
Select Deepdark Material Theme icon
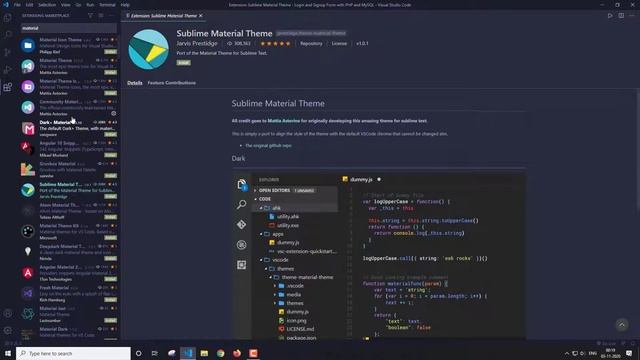click(28, 252)
